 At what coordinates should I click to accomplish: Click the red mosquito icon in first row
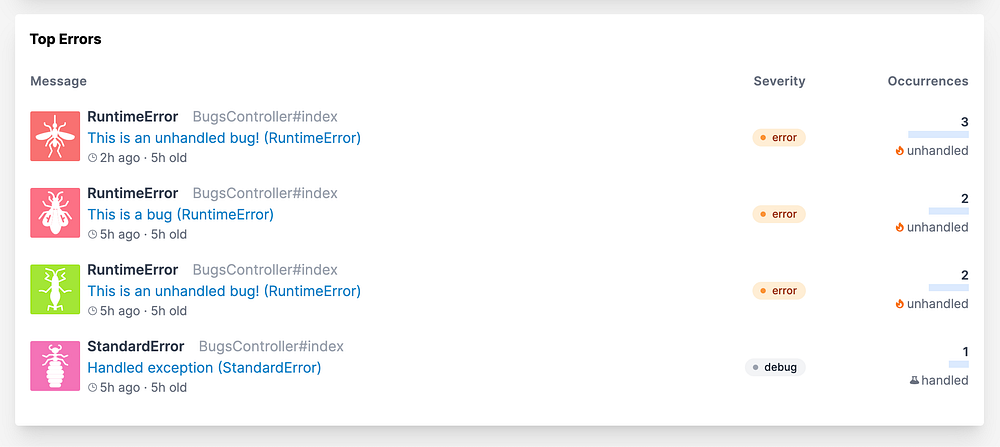point(55,136)
